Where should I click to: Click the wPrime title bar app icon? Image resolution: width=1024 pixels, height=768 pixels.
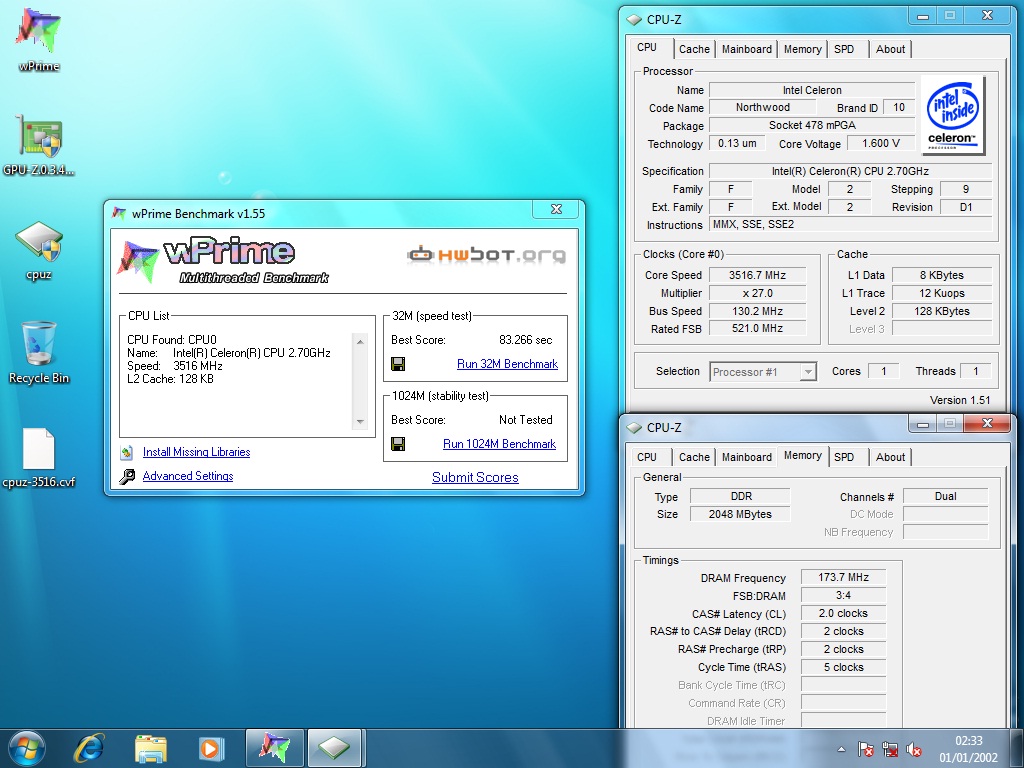point(119,213)
